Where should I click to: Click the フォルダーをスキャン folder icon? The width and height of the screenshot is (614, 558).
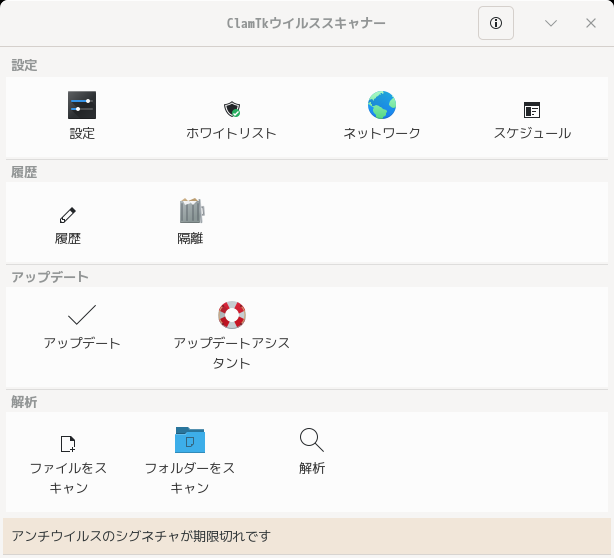[x=190, y=440]
